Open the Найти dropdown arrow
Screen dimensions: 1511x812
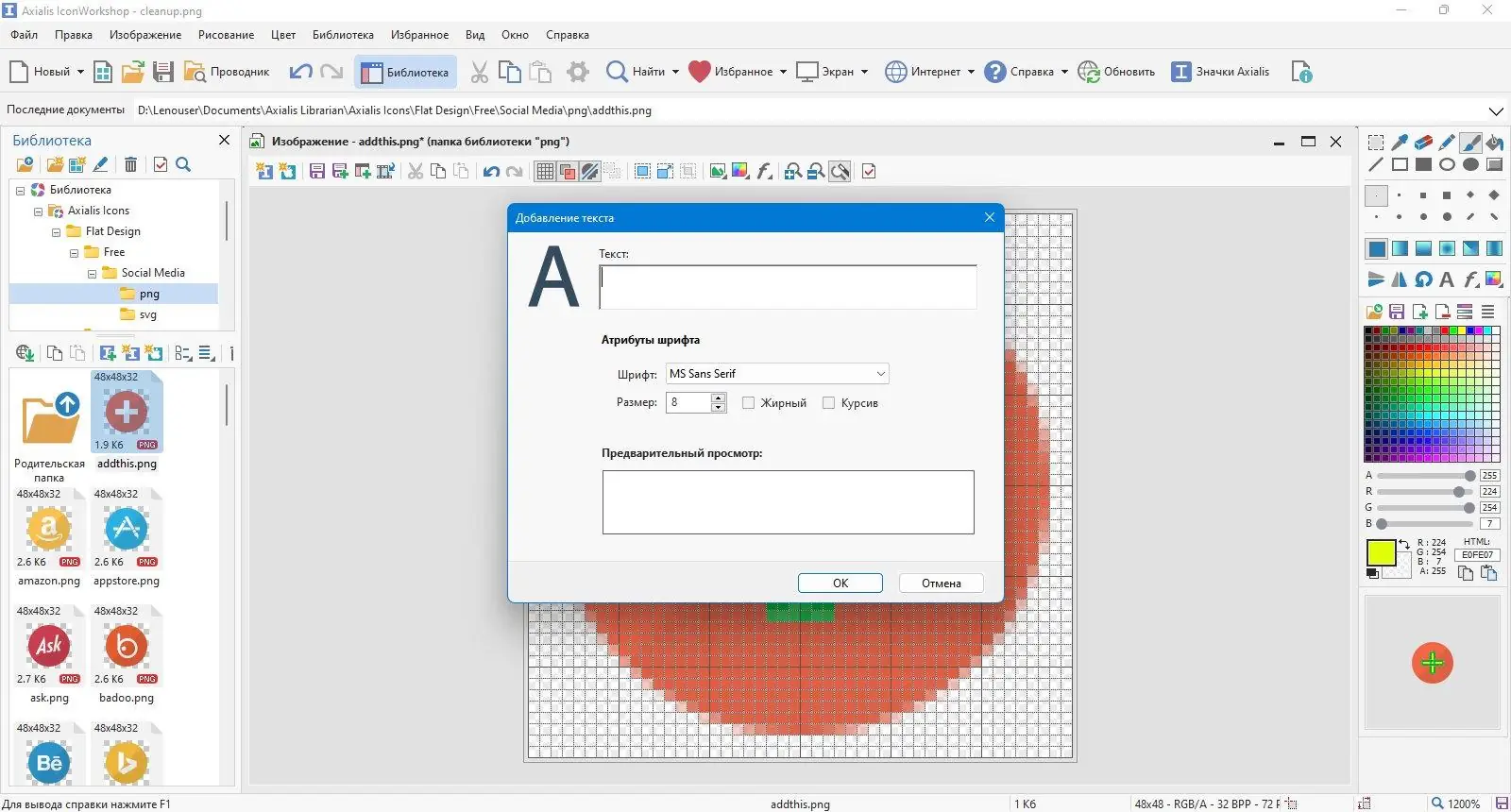675,72
